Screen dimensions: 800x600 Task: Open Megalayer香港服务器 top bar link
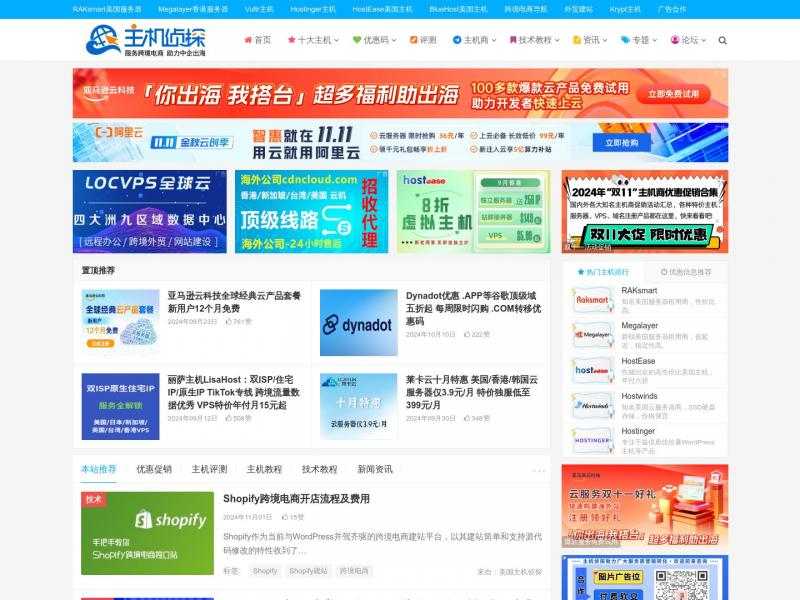[x=193, y=9]
